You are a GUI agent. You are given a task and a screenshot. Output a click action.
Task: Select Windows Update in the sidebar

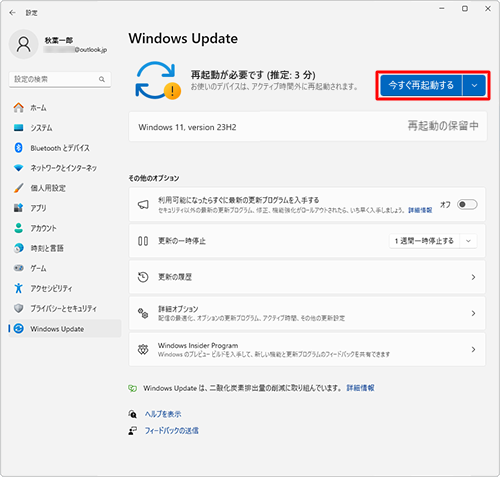(x=65, y=328)
